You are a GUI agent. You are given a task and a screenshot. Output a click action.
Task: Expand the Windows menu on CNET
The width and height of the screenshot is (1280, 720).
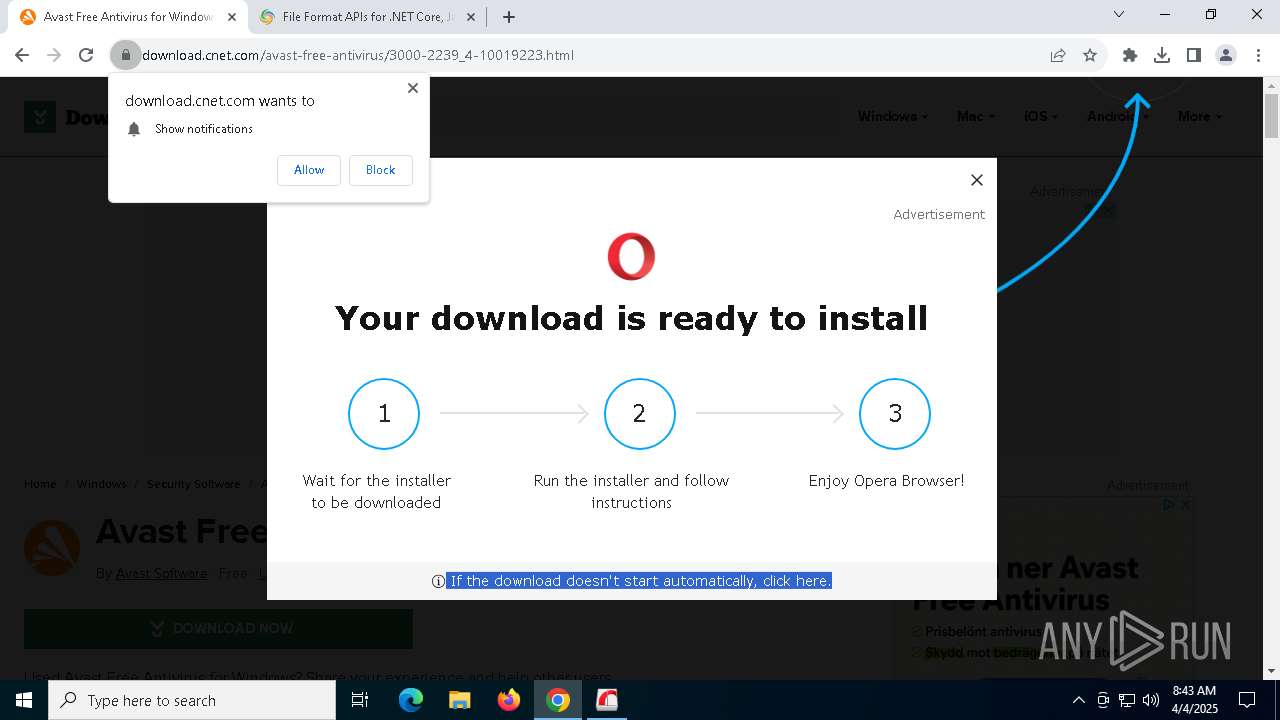click(x=892, y=116)
